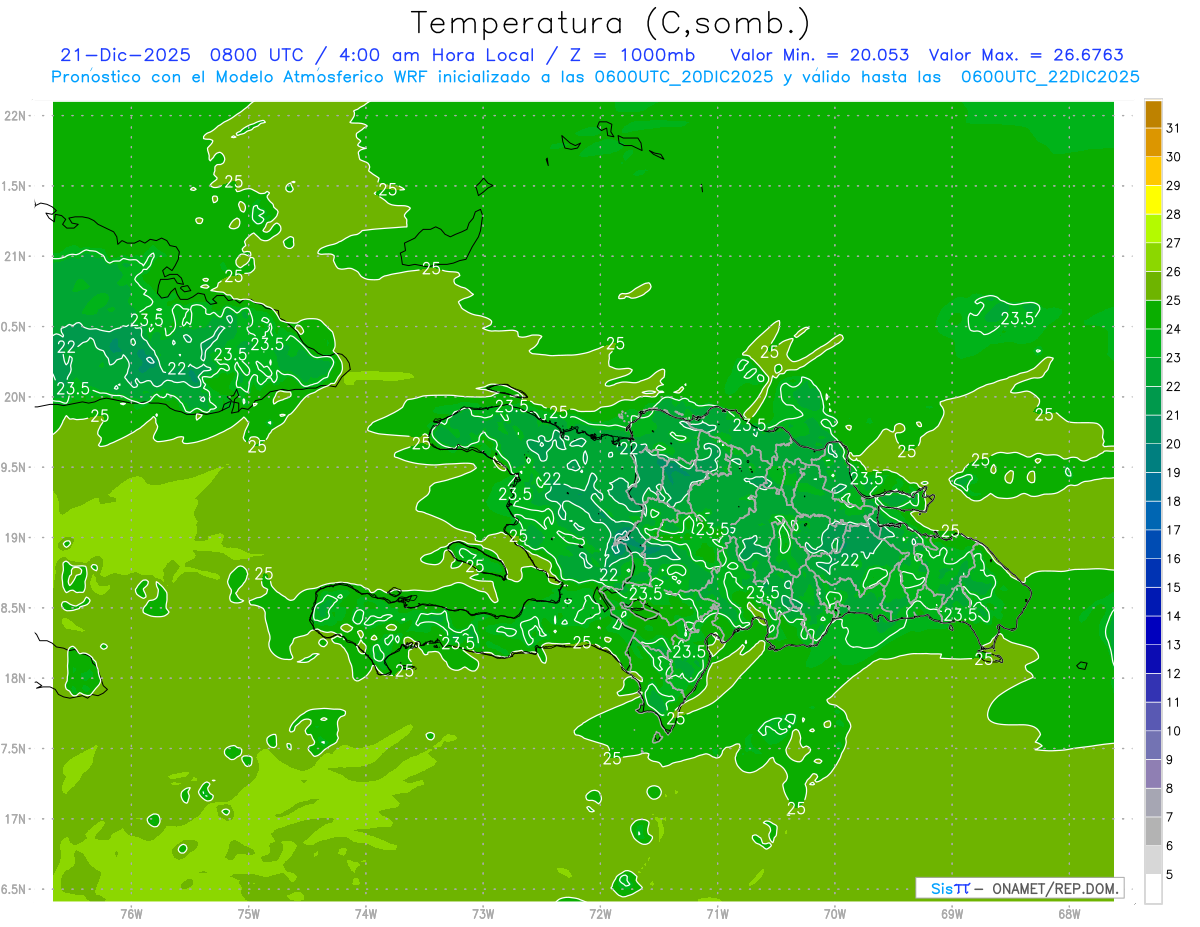The height and width of the screenshot is (927, 1200).
Task: Click the '26' value on the color scale
Action: pos(1174,272)
